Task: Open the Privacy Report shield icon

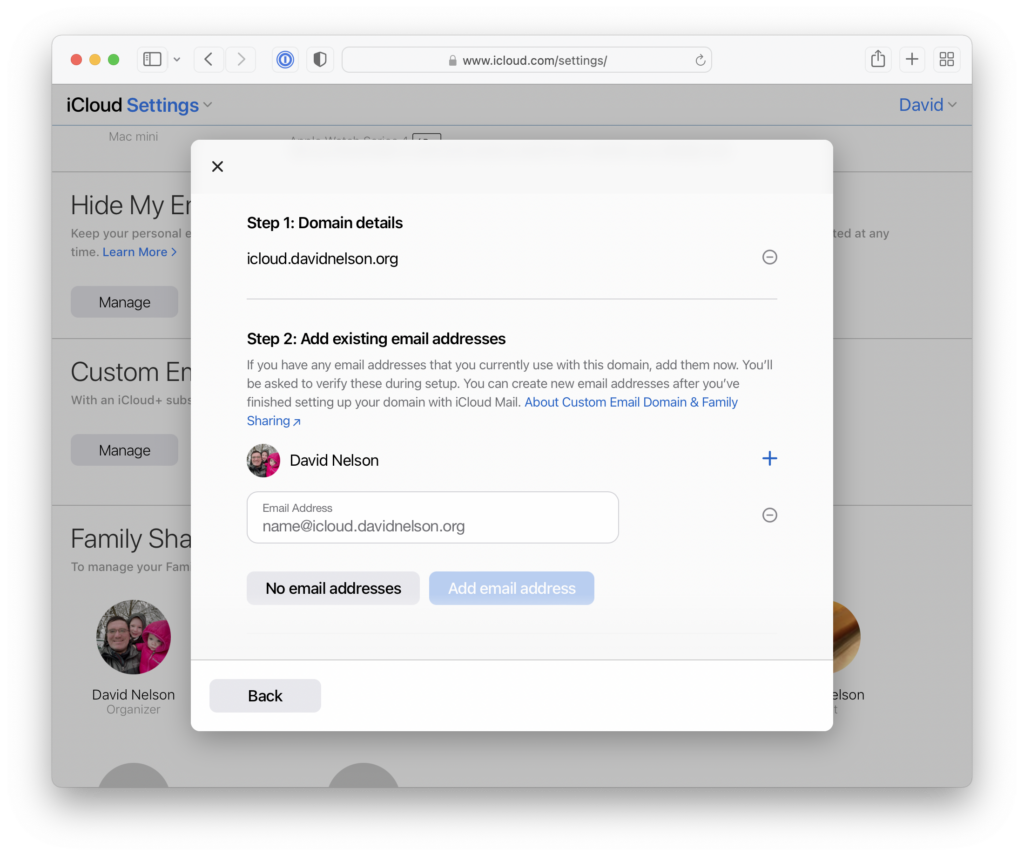Action: [319, 59]
